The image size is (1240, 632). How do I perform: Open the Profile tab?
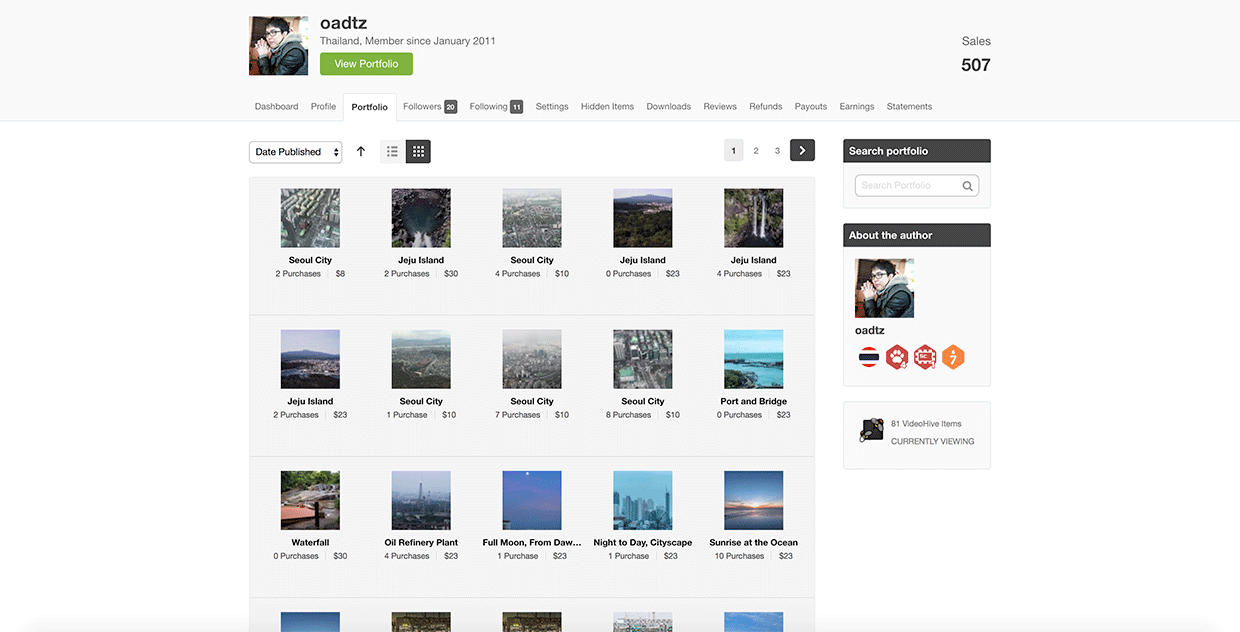pos(323,106)
